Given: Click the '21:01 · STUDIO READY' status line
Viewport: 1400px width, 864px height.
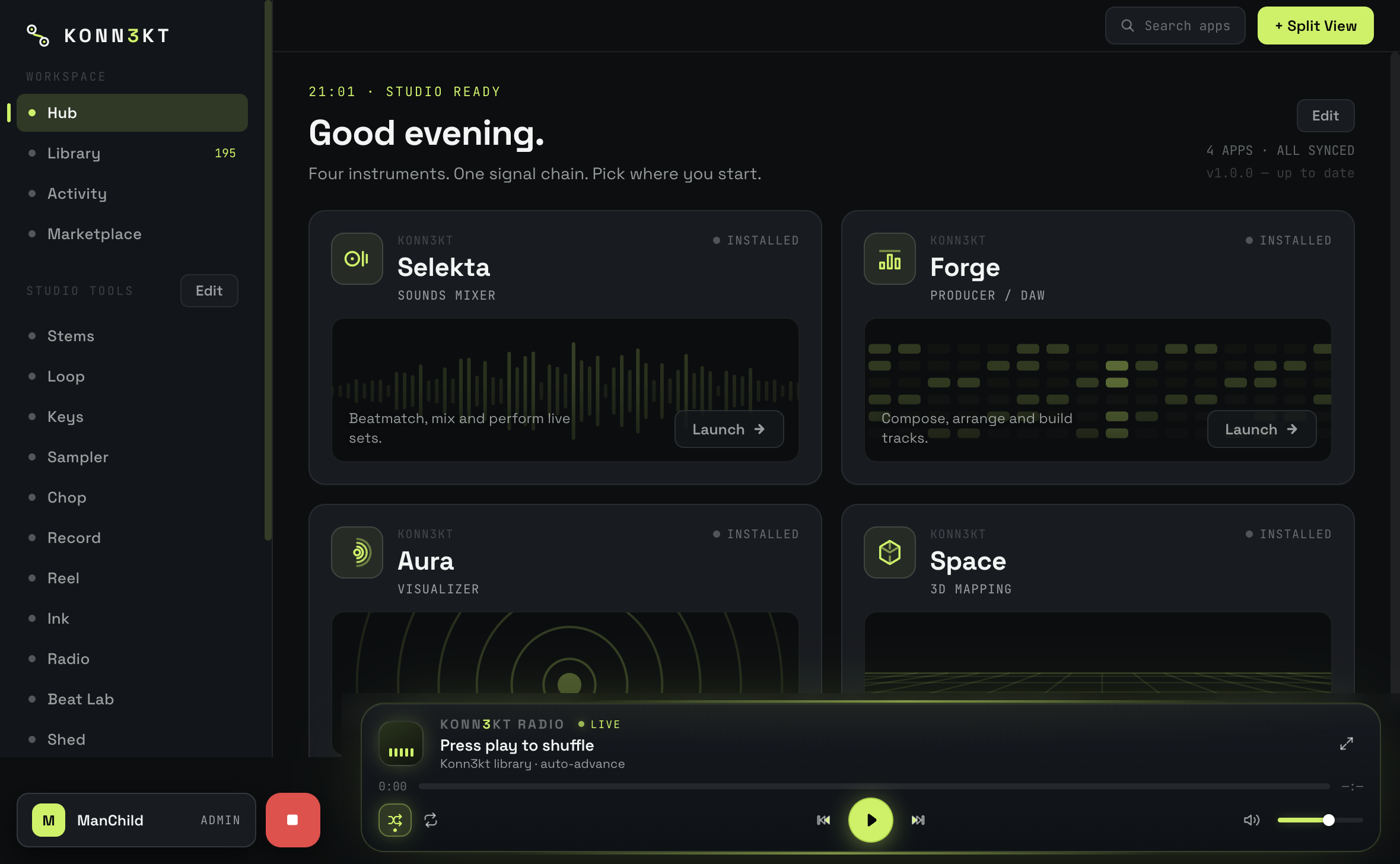Looking at the screenshot, I should click(x=405, y=91).
